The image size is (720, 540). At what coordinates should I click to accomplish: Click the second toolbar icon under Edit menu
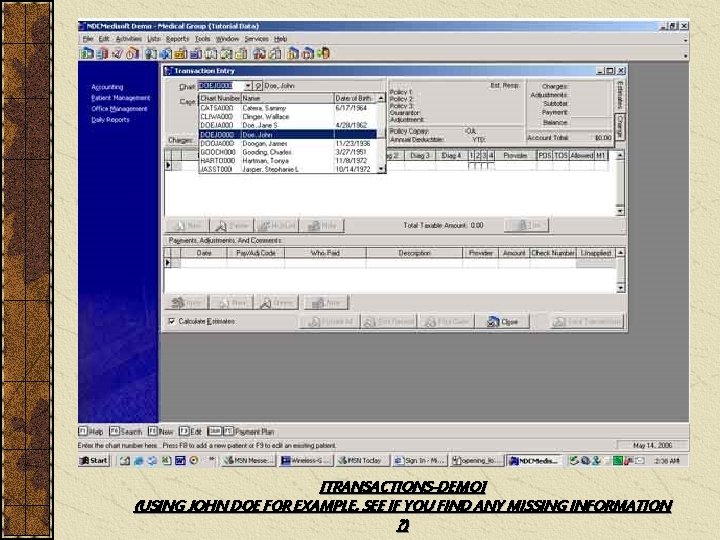[x=101, y=54]
